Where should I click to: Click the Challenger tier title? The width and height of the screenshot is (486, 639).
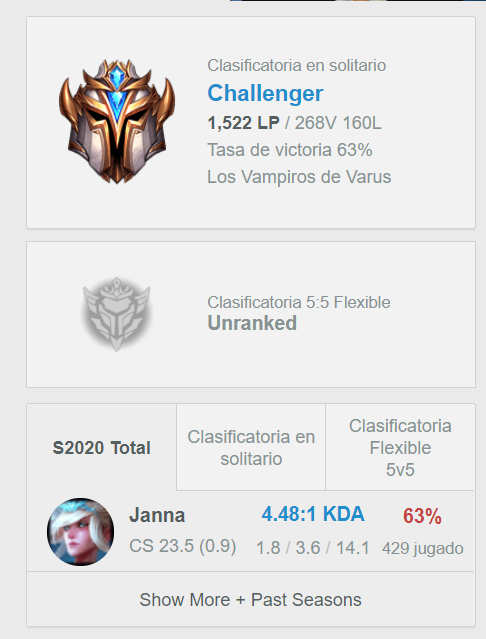(265, 93)
